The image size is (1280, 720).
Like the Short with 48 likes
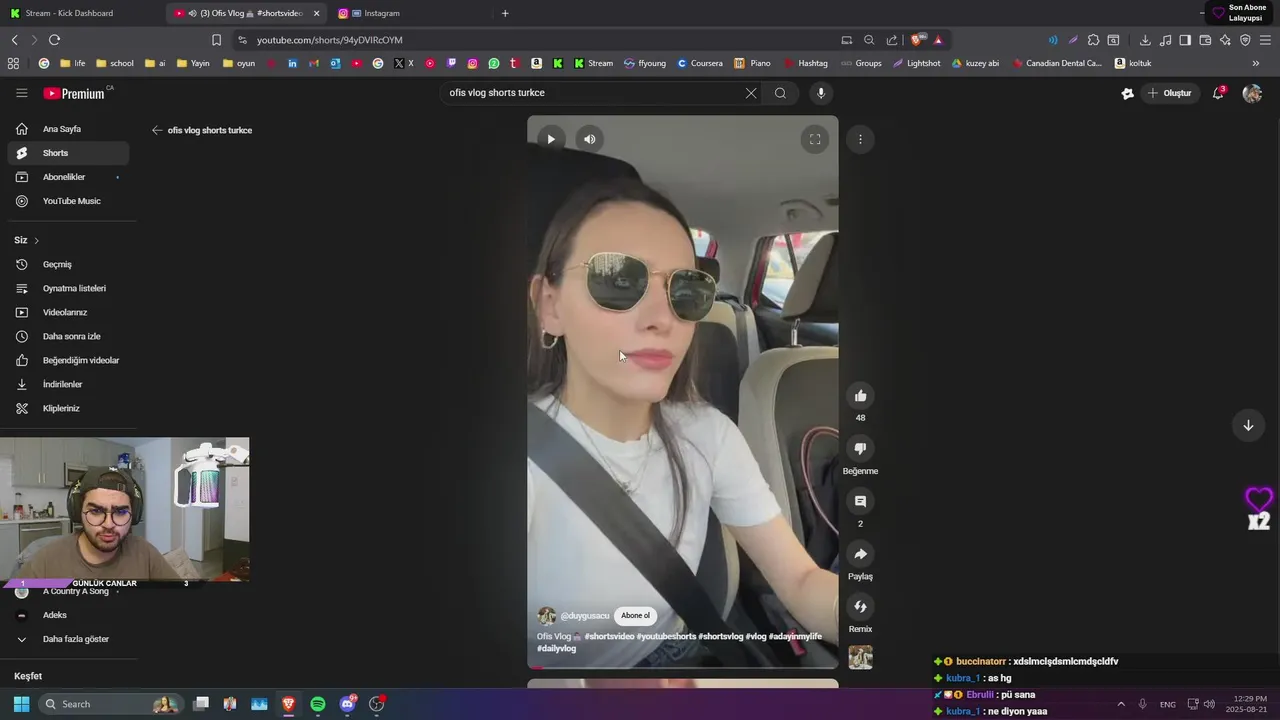click(860, 396)
